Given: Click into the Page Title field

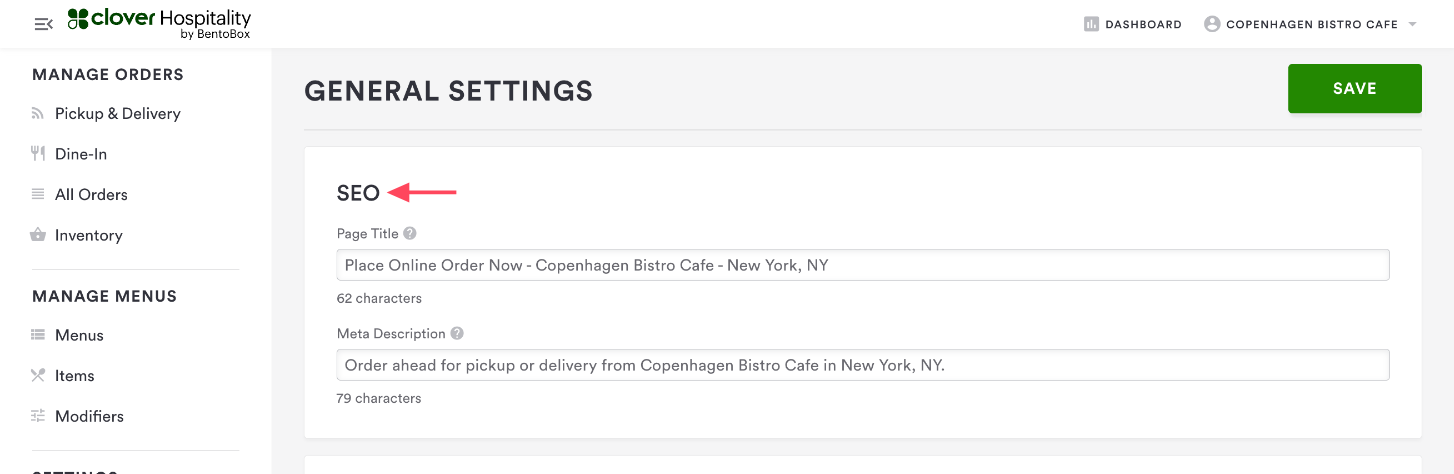Looking at the screenshot, I should tap(862, 265).
